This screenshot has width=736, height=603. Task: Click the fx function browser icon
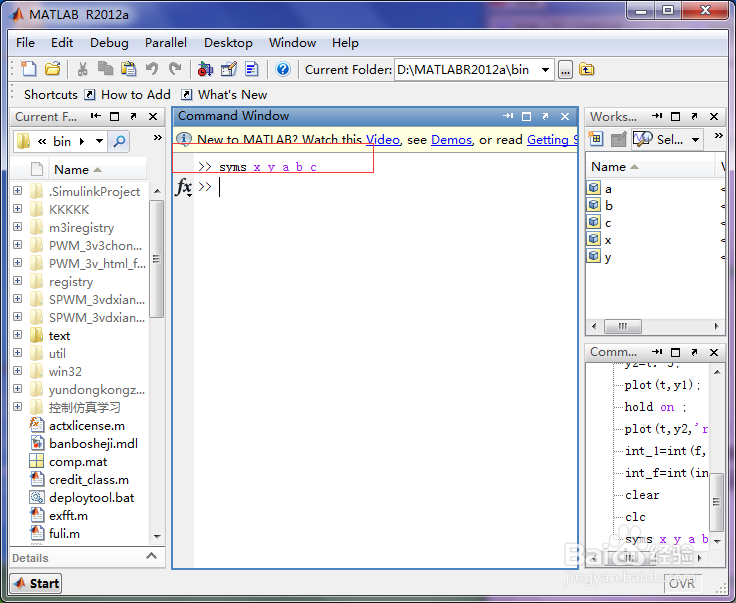(x=184, y=187)
